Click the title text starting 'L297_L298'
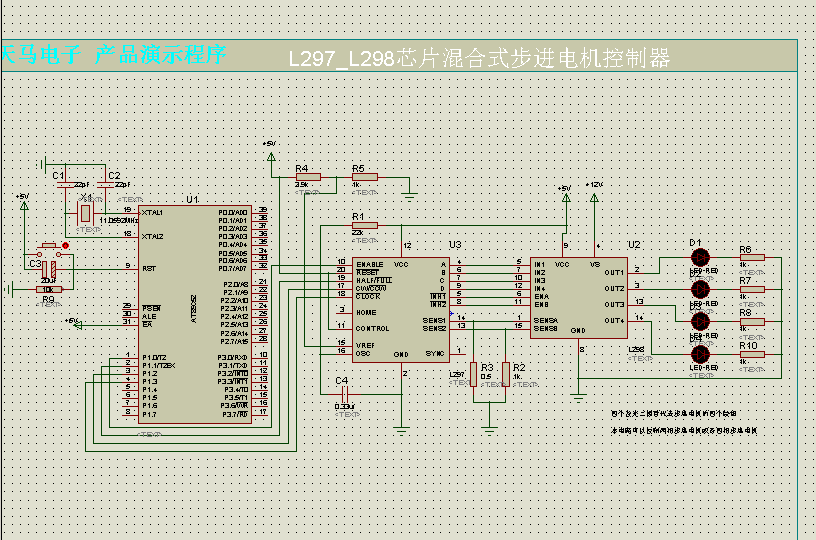The height and width of the screenshot is (540, 816). pos(479,58)
